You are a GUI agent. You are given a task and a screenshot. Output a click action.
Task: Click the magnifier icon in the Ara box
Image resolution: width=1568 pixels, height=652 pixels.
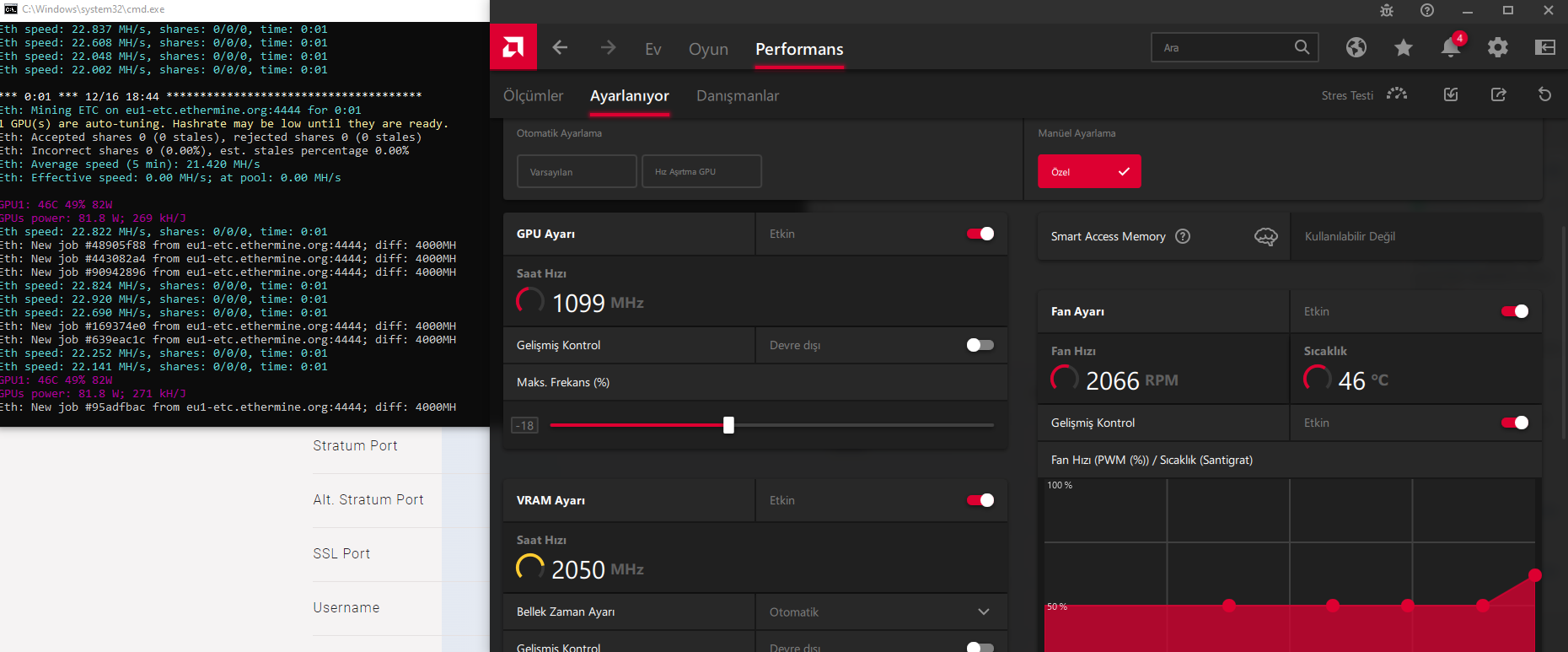click(1302, 47)
